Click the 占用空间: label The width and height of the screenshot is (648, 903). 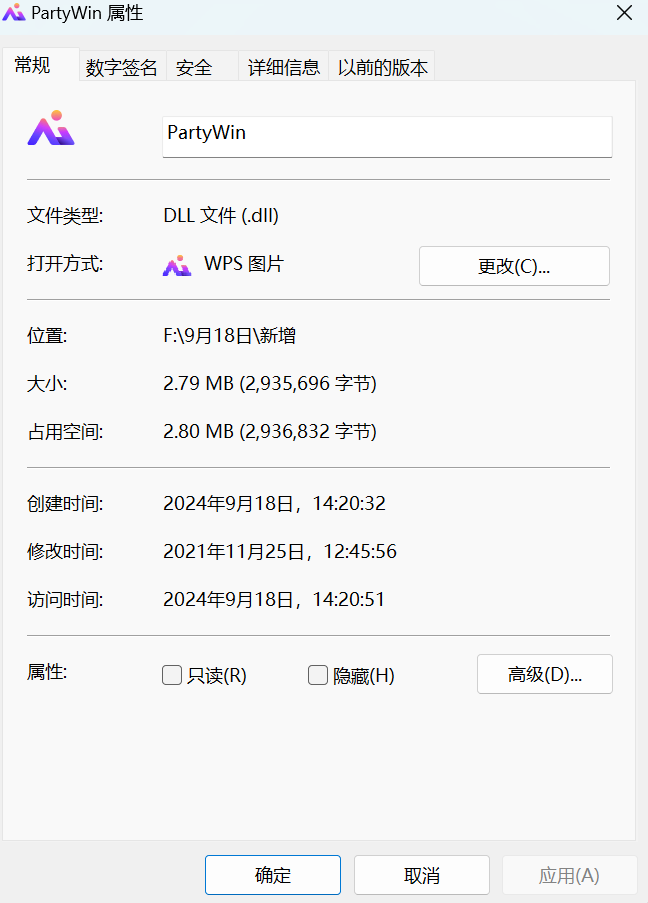[x=65, y=431]
